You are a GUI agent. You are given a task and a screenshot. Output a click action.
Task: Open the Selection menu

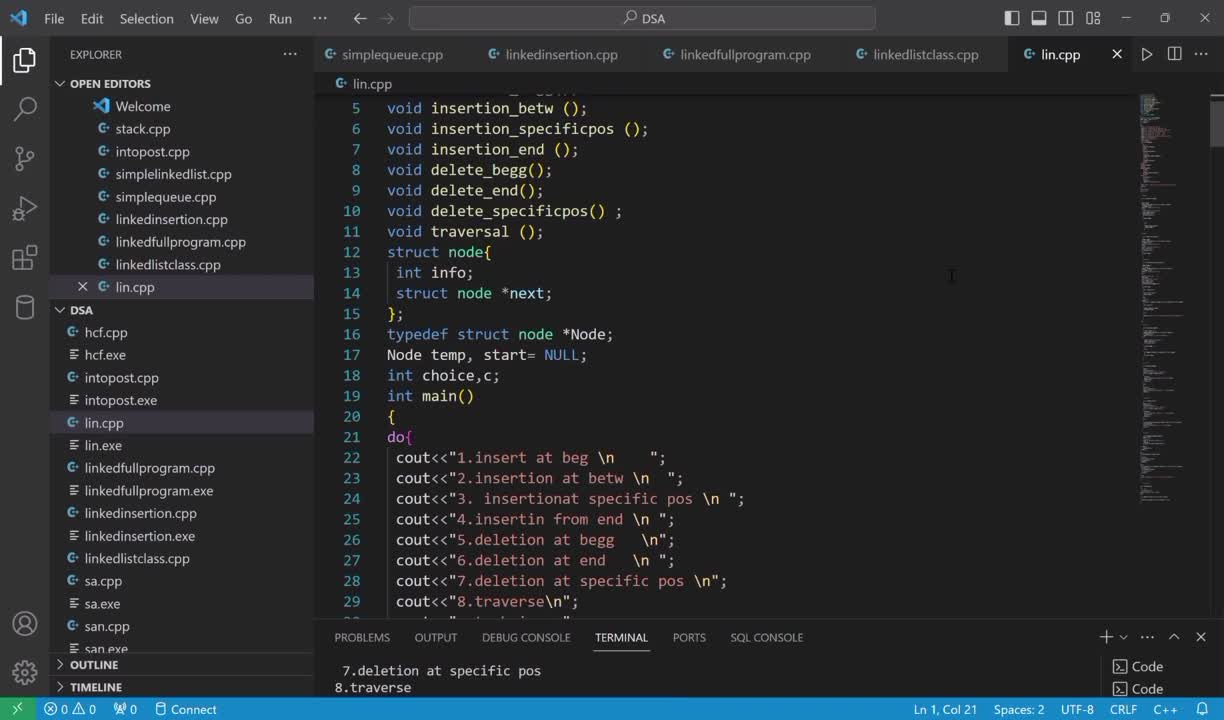(x=146, y=18)
